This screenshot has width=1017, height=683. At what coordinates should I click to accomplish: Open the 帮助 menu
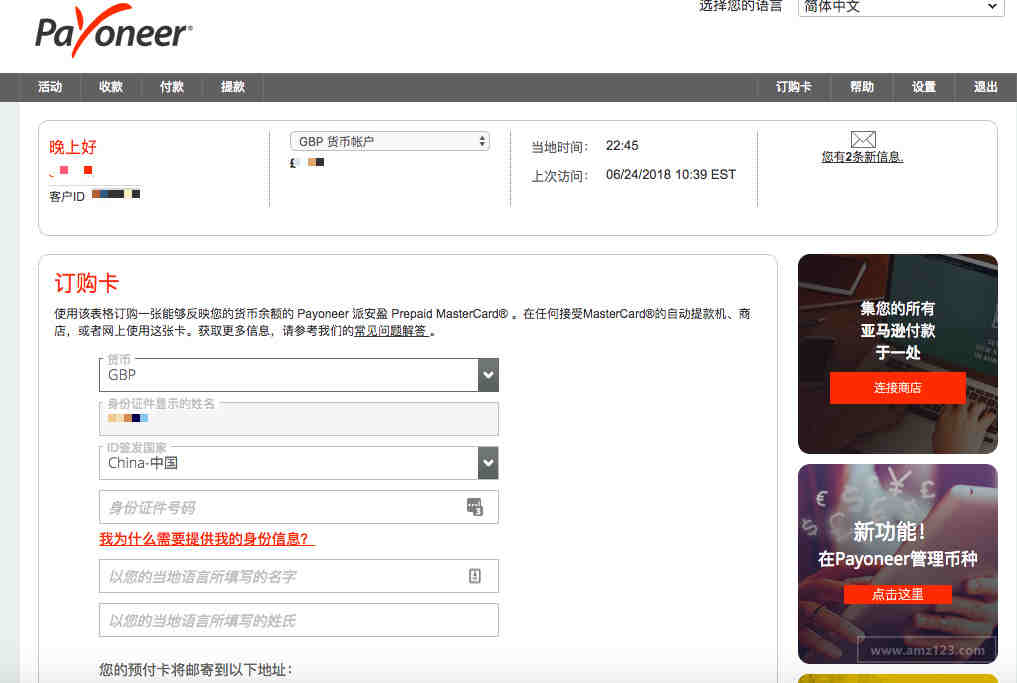pyautogui.click(x=862, y=87)
